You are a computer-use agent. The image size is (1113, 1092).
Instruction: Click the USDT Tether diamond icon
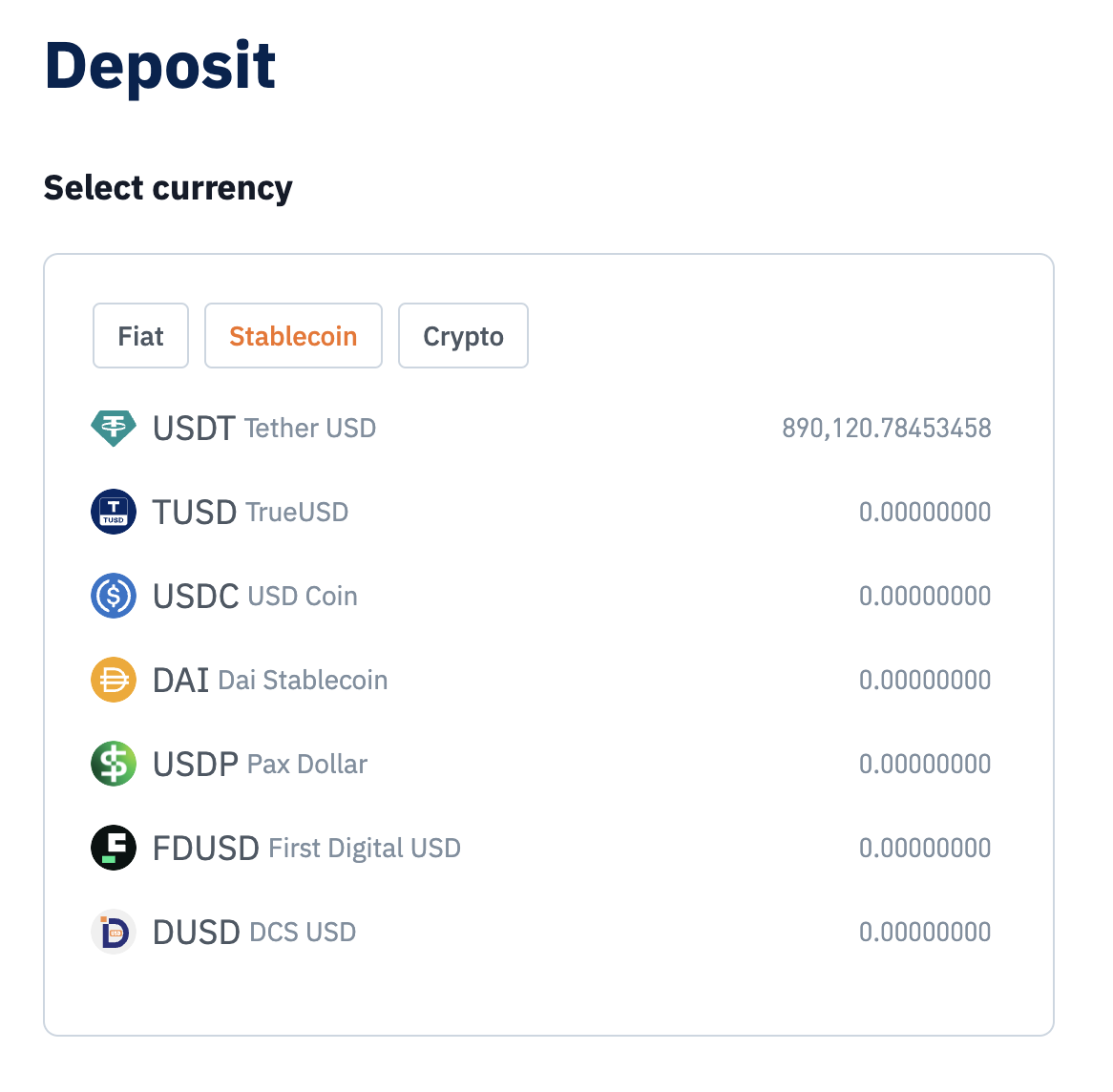(x=114, y=429)
